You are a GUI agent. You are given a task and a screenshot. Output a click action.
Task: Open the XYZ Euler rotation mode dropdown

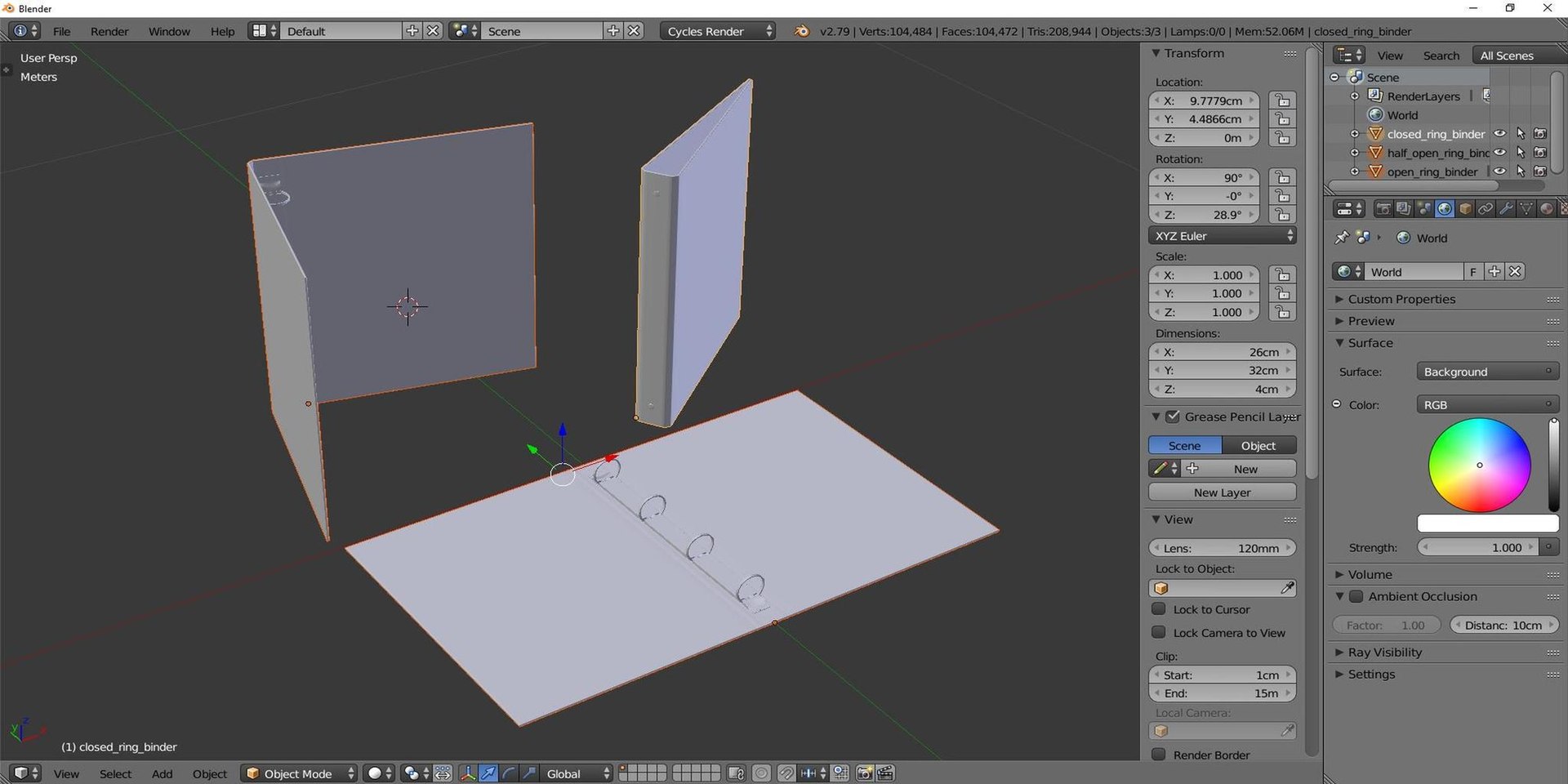pyautogui.click(x=1223, y=236)
